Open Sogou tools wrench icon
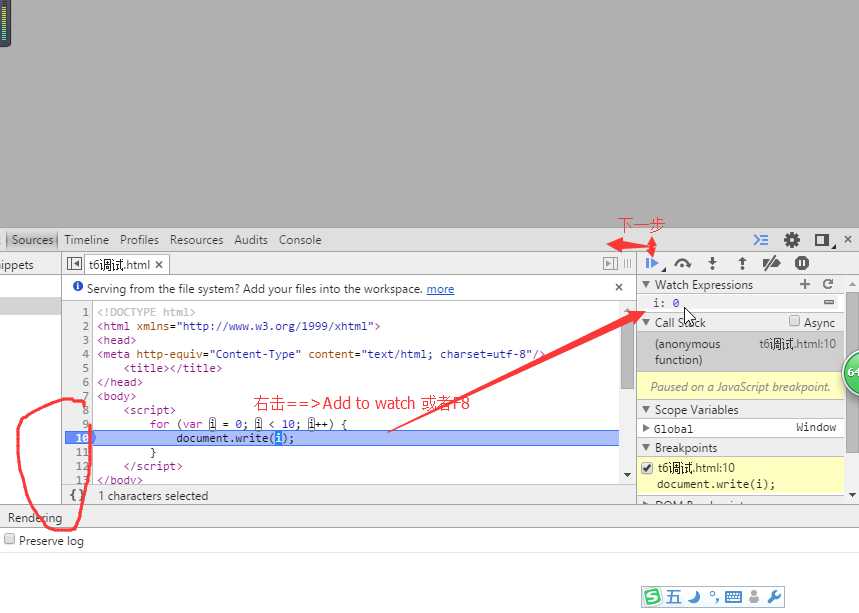859x613 pixels. pyautogui.click(x=774, y=597)
